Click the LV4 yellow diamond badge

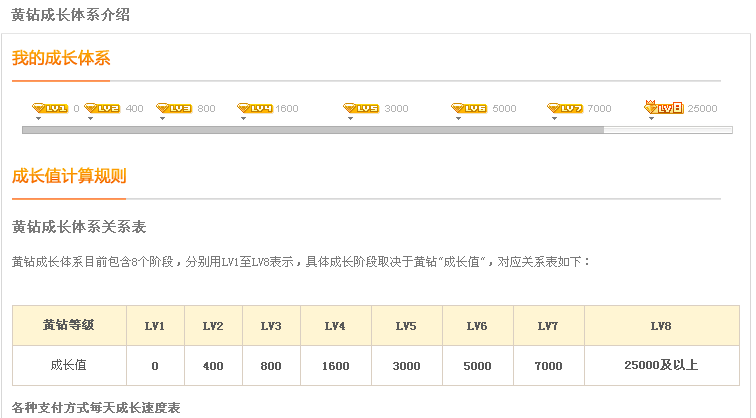point(255,108)
